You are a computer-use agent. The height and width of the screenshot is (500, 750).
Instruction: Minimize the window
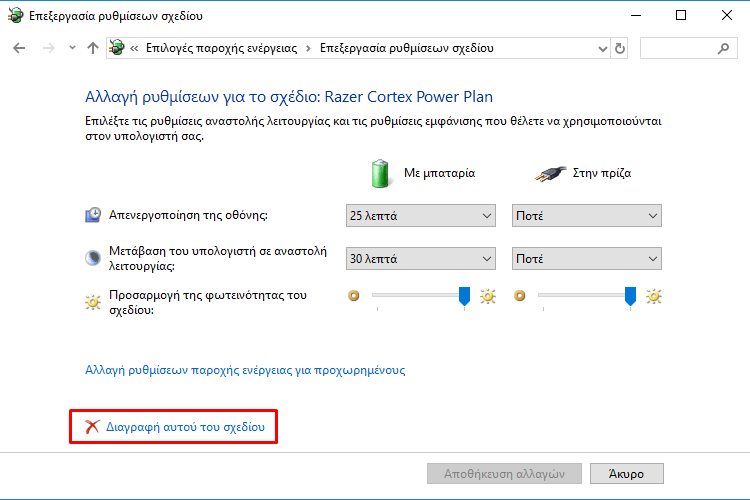click(636, 15)
